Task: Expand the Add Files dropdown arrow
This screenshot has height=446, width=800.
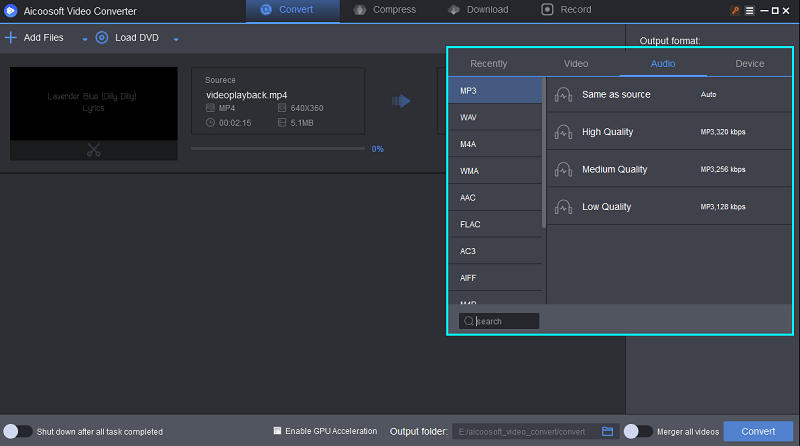Action: pyautogui.click(x=85, y=39)
